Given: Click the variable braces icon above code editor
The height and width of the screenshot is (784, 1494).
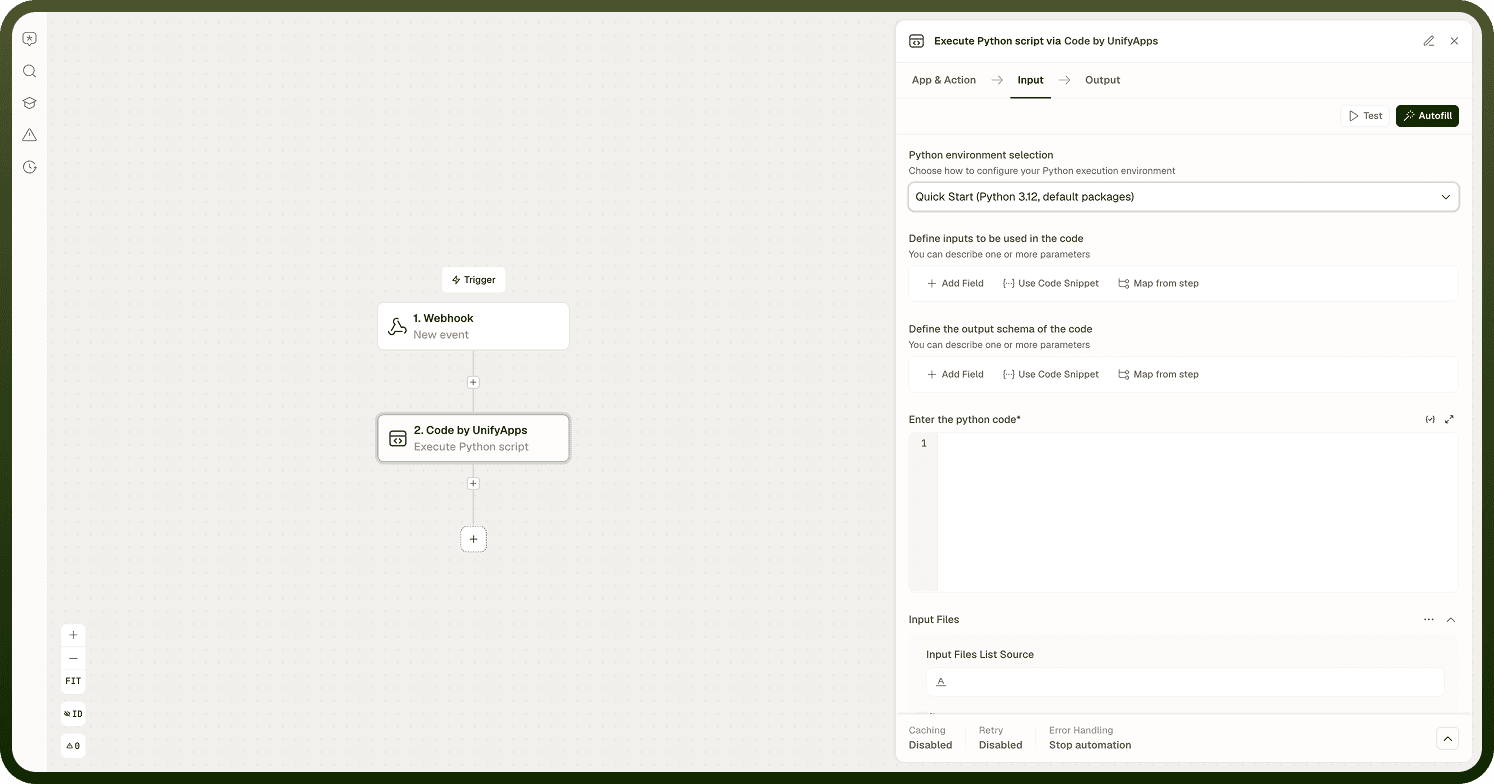Looking at the screenshot, I should [x=1430, y=420].
